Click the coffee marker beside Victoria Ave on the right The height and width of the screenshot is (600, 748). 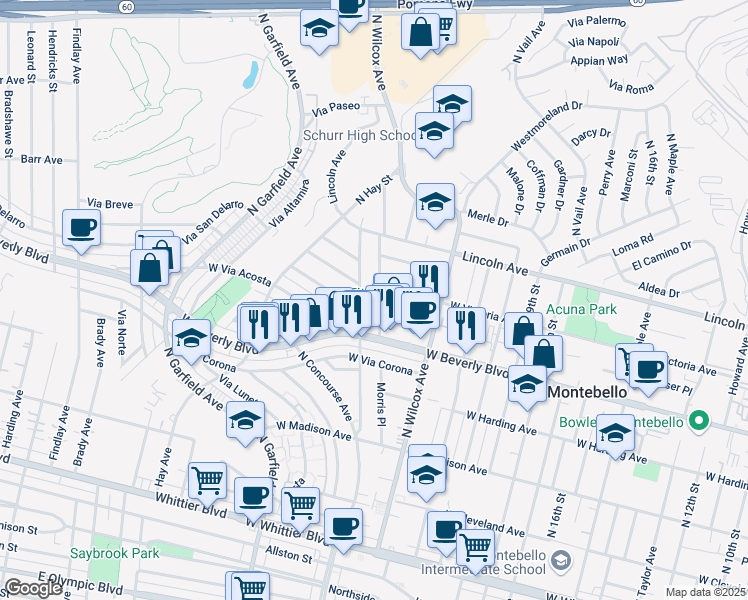648,373
